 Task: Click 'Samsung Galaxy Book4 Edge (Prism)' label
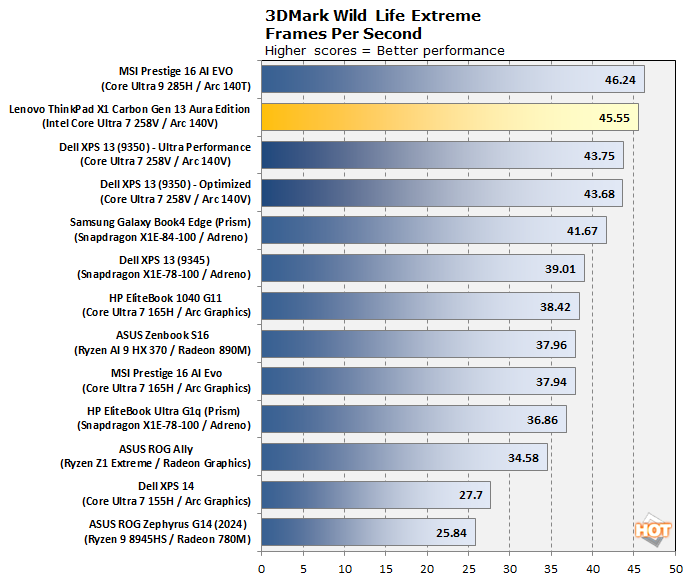(x=160, y=222)
